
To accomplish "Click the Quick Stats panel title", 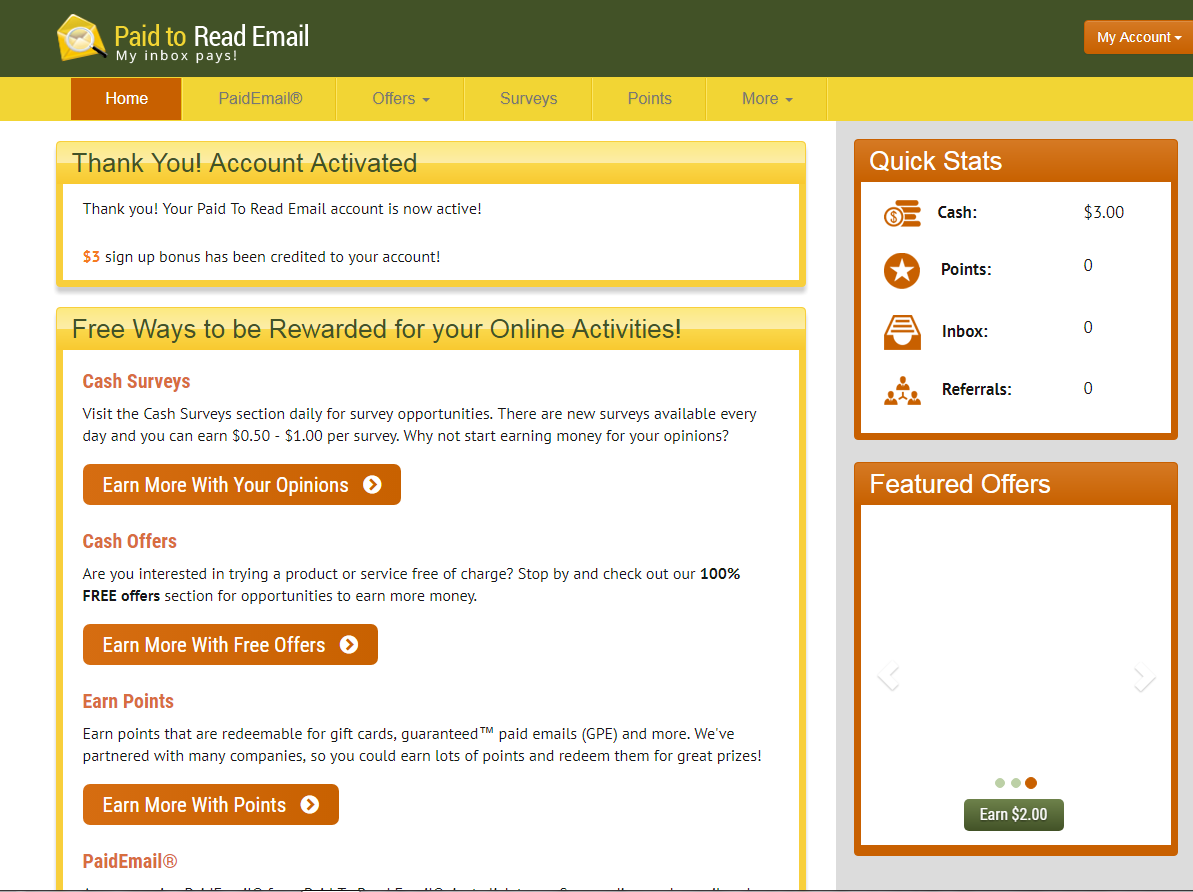I will (935, 161).
